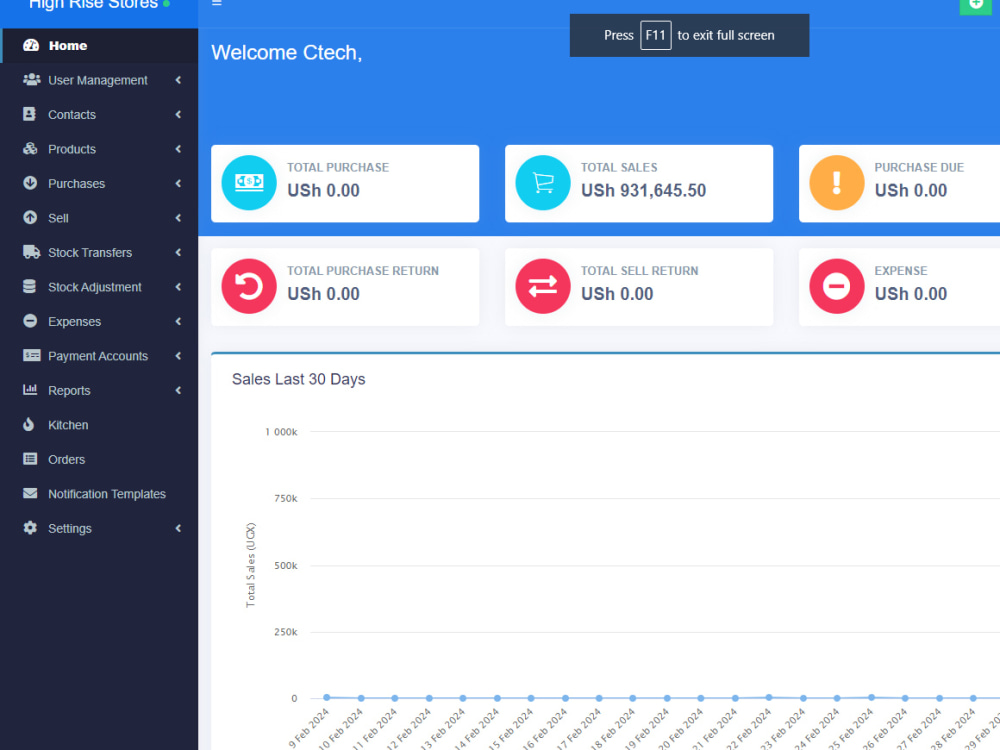Click the Total Sell Return arrows icon

pyautogui.click(x=542, y=286)
